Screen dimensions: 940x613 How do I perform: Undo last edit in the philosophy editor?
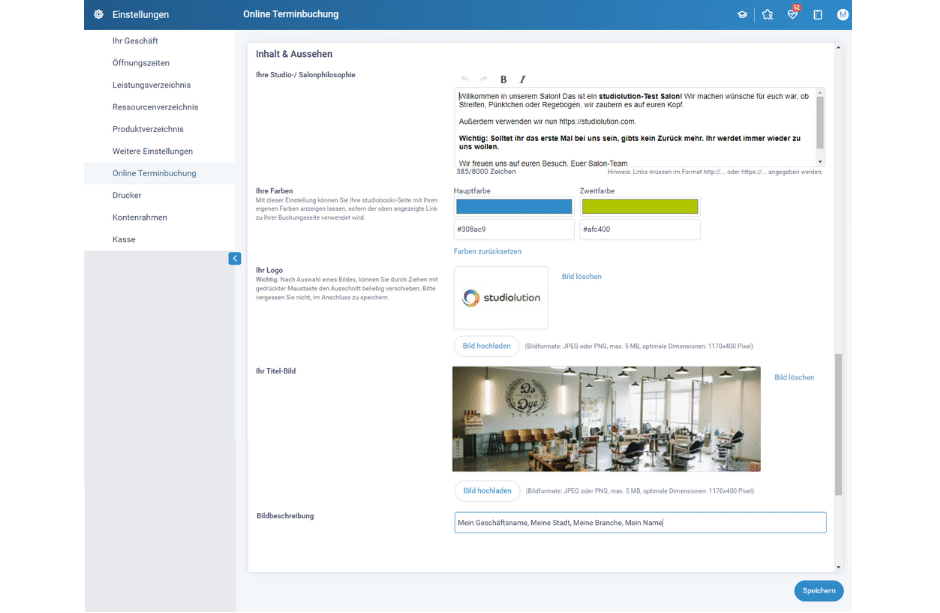[x=465, y=79]
